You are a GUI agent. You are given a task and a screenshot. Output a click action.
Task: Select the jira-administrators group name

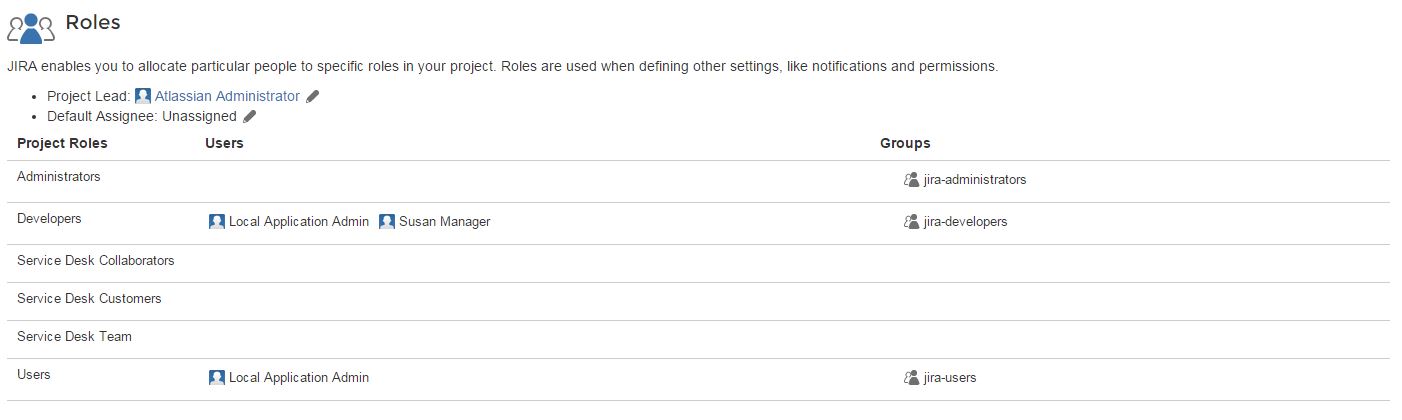coord(975,180)
